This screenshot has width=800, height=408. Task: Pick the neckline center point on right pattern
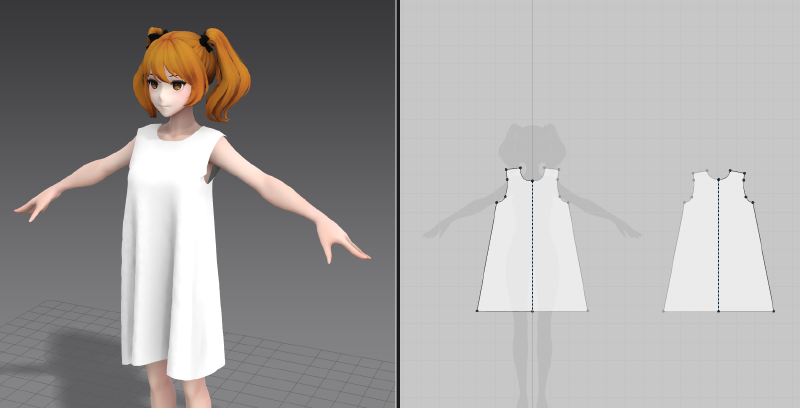718,177
